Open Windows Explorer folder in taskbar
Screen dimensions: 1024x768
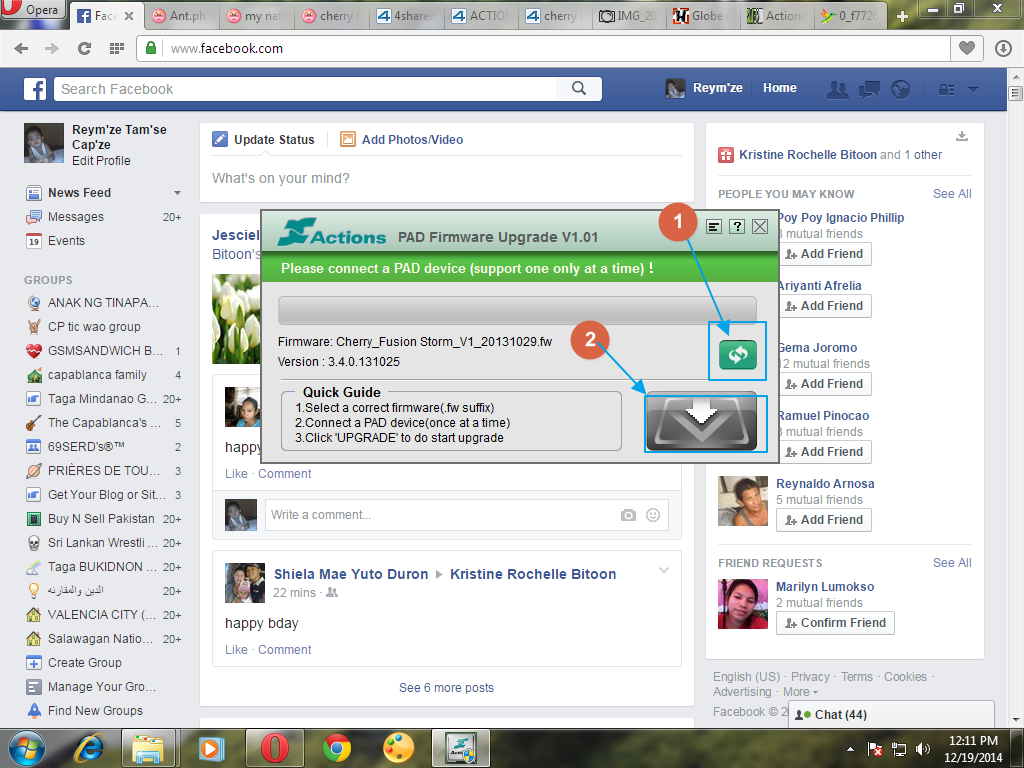[x=148, y=748]
